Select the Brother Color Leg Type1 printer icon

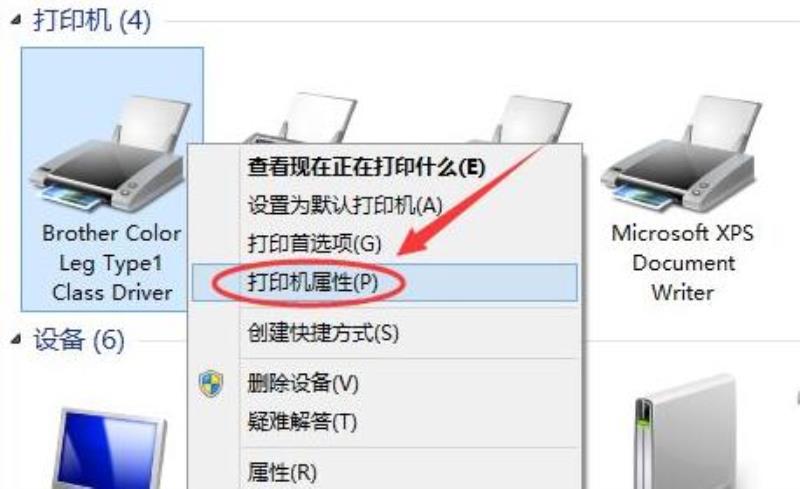(108, 153)
